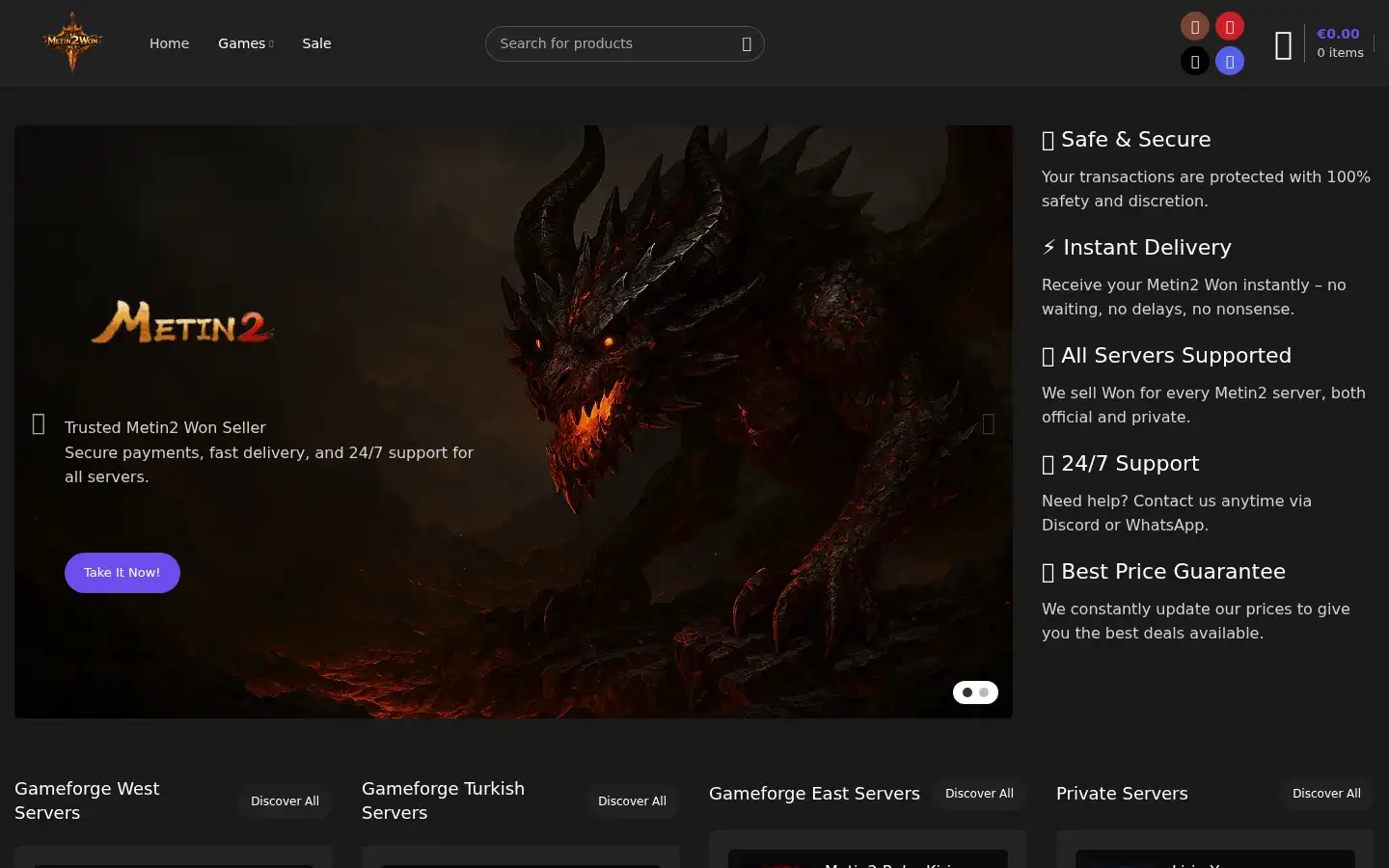Click the Instant Delivery heading
Image resolution: width=1389 pixels, height=868 pixels.
click(1136, 248)
